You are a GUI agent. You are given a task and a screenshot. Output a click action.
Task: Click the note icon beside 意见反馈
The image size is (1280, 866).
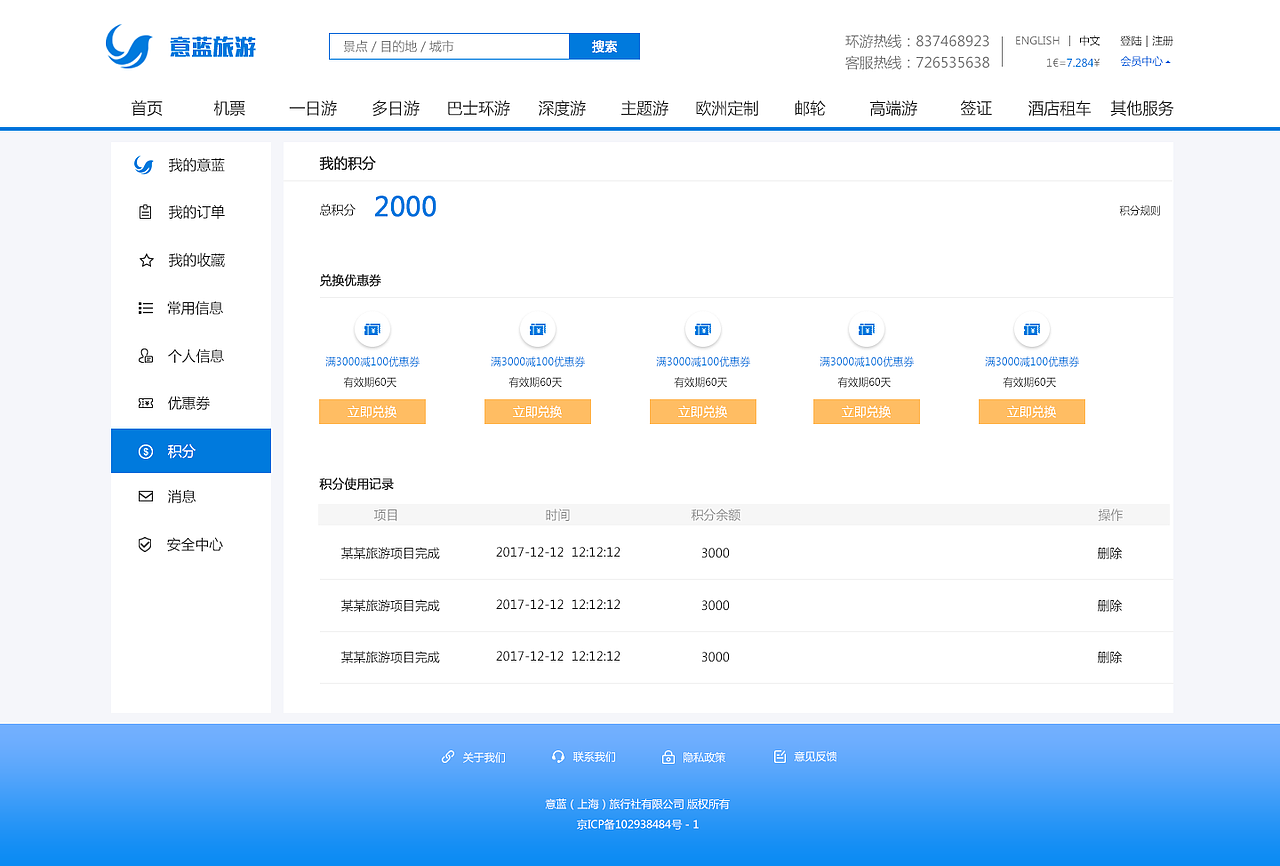[x=780, y=757]
